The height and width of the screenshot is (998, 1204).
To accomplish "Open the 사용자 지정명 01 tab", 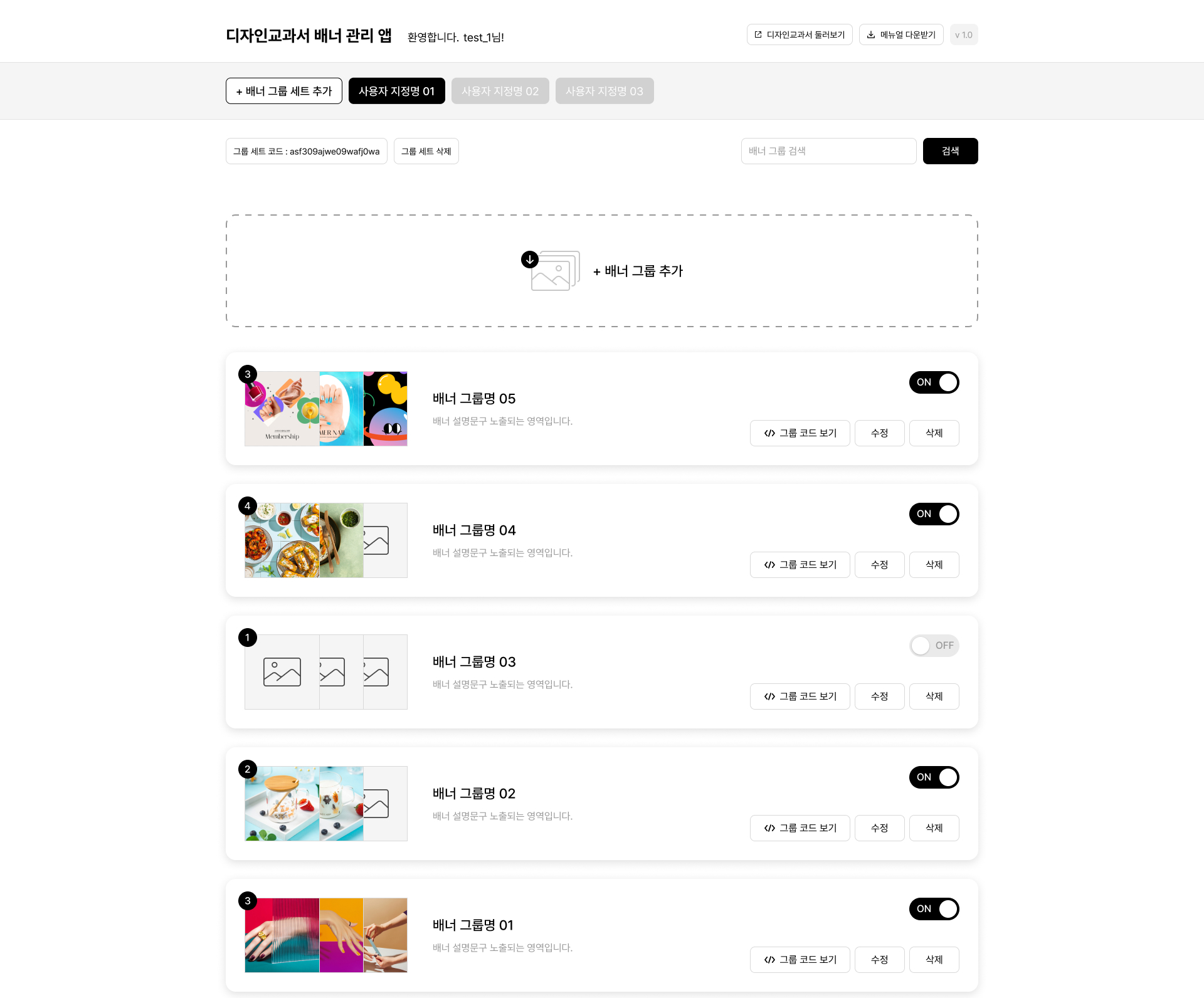I will pos(397,91).
